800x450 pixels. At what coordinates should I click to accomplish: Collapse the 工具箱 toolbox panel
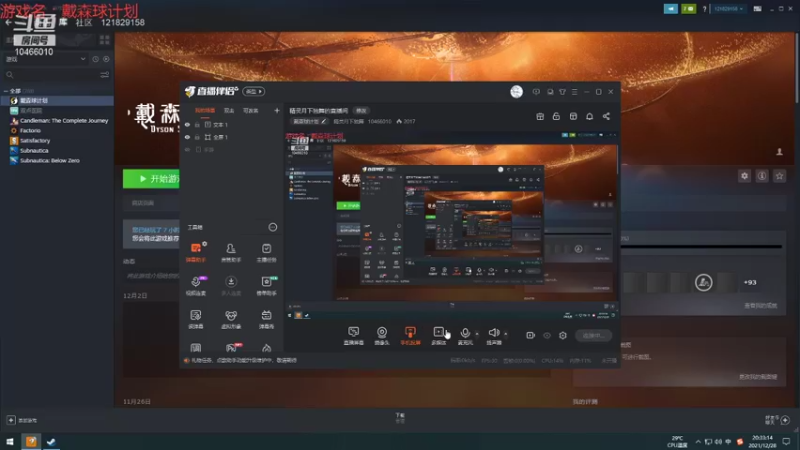point(273,227)
